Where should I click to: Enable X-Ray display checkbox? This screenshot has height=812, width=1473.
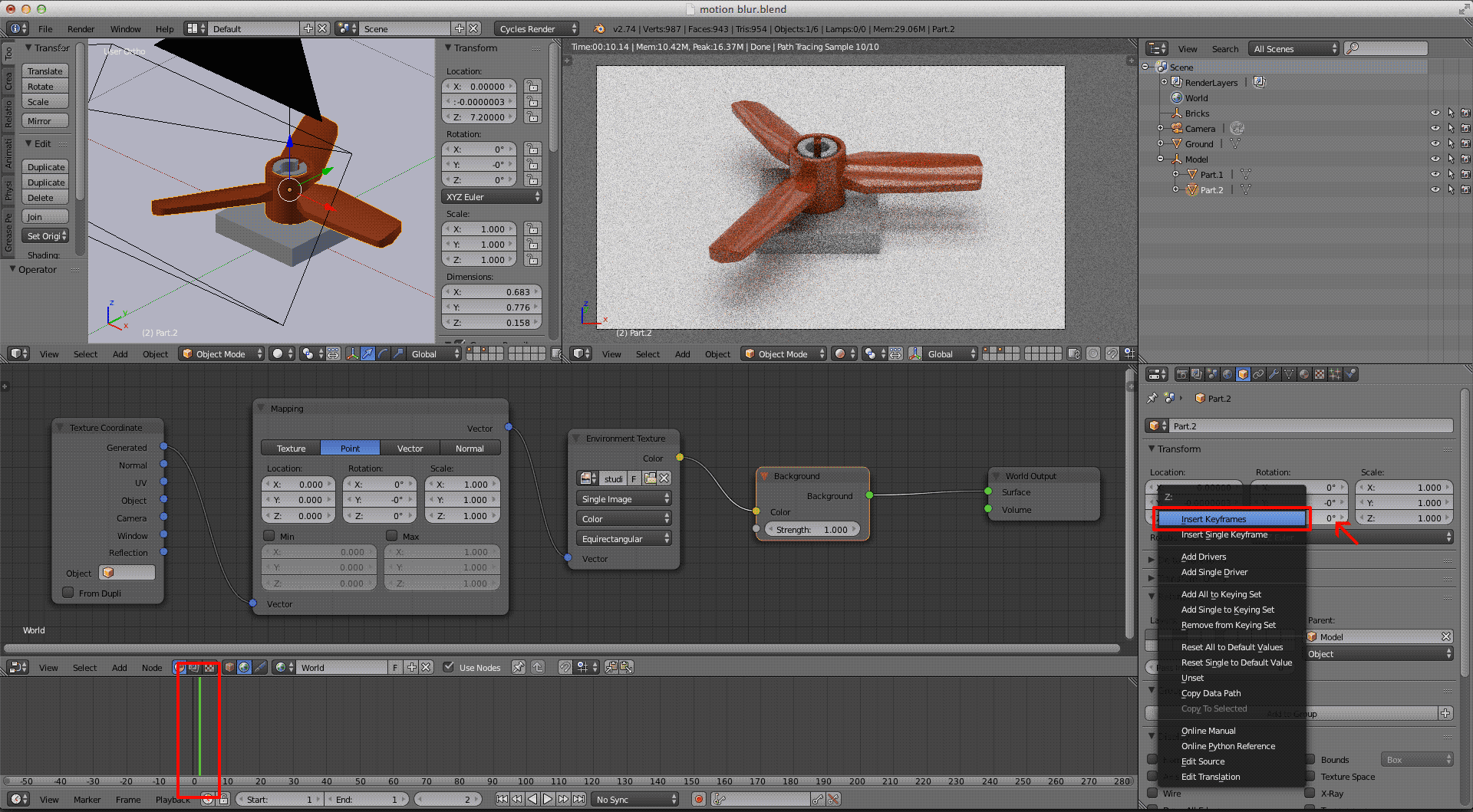(1310, 793)
